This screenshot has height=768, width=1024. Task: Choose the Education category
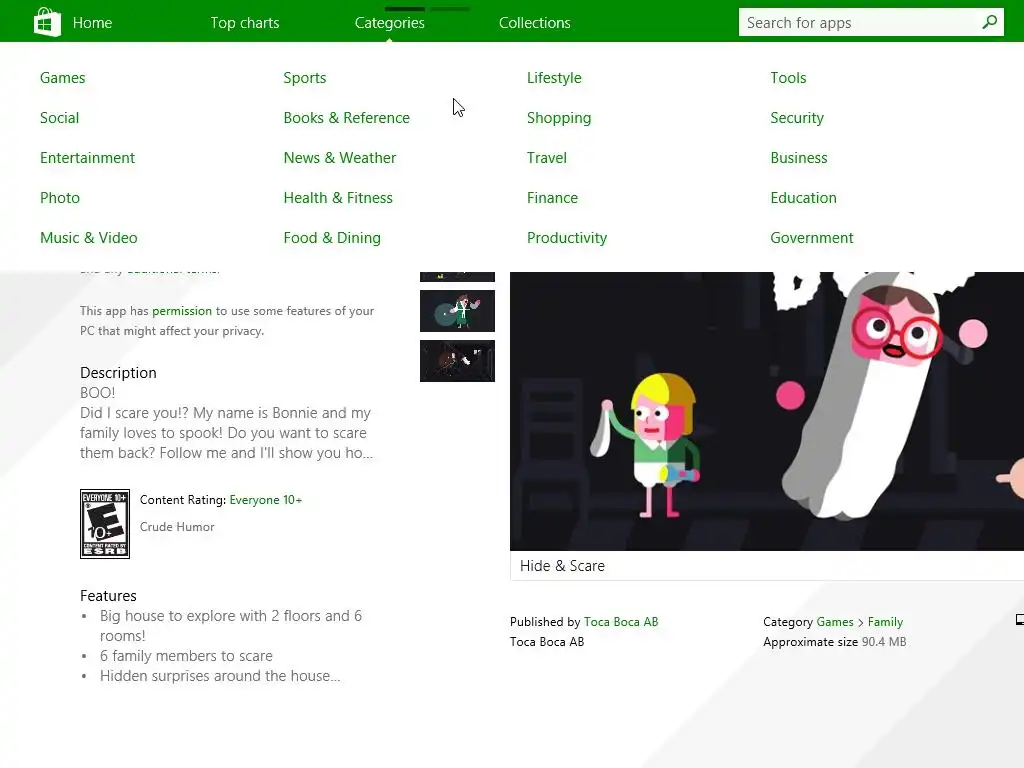pyautogui.click(x=803, y=198)
